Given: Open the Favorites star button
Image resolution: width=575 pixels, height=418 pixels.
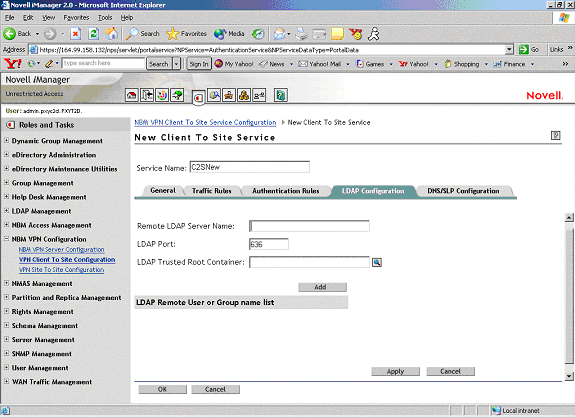Looking at the screenshot, I should 186,34.
